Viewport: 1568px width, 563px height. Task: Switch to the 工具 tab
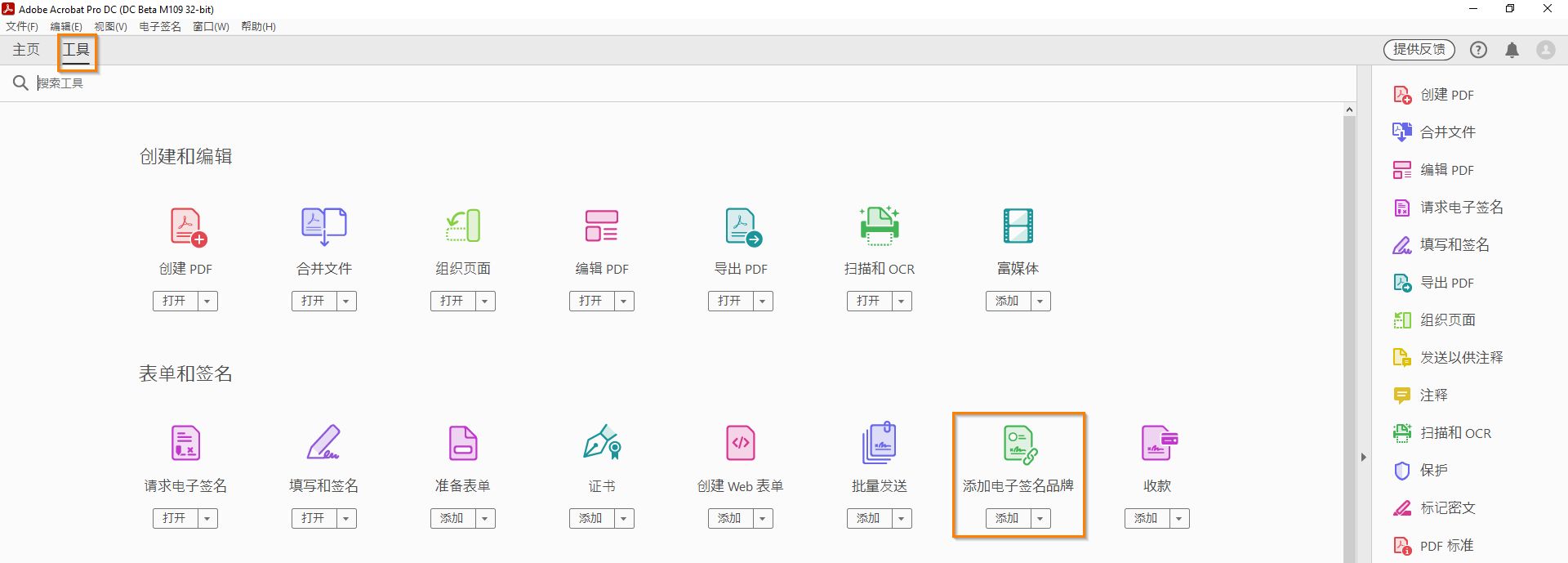pyautogui.click(x=76, y=50)
